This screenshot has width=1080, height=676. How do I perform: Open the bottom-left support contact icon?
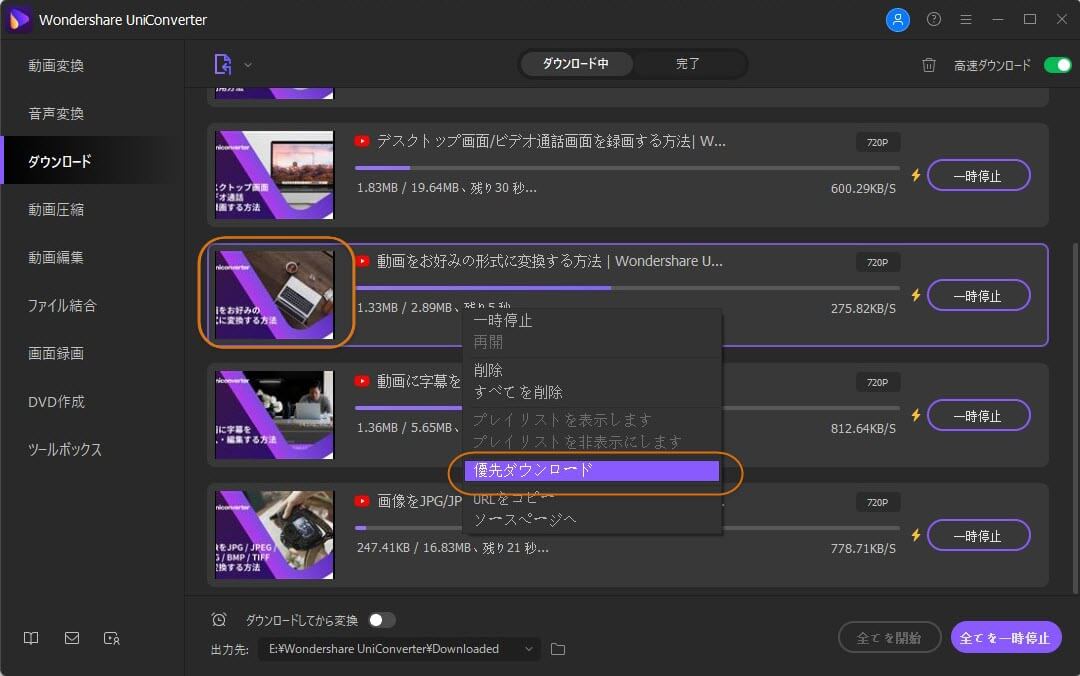(112, 638)
